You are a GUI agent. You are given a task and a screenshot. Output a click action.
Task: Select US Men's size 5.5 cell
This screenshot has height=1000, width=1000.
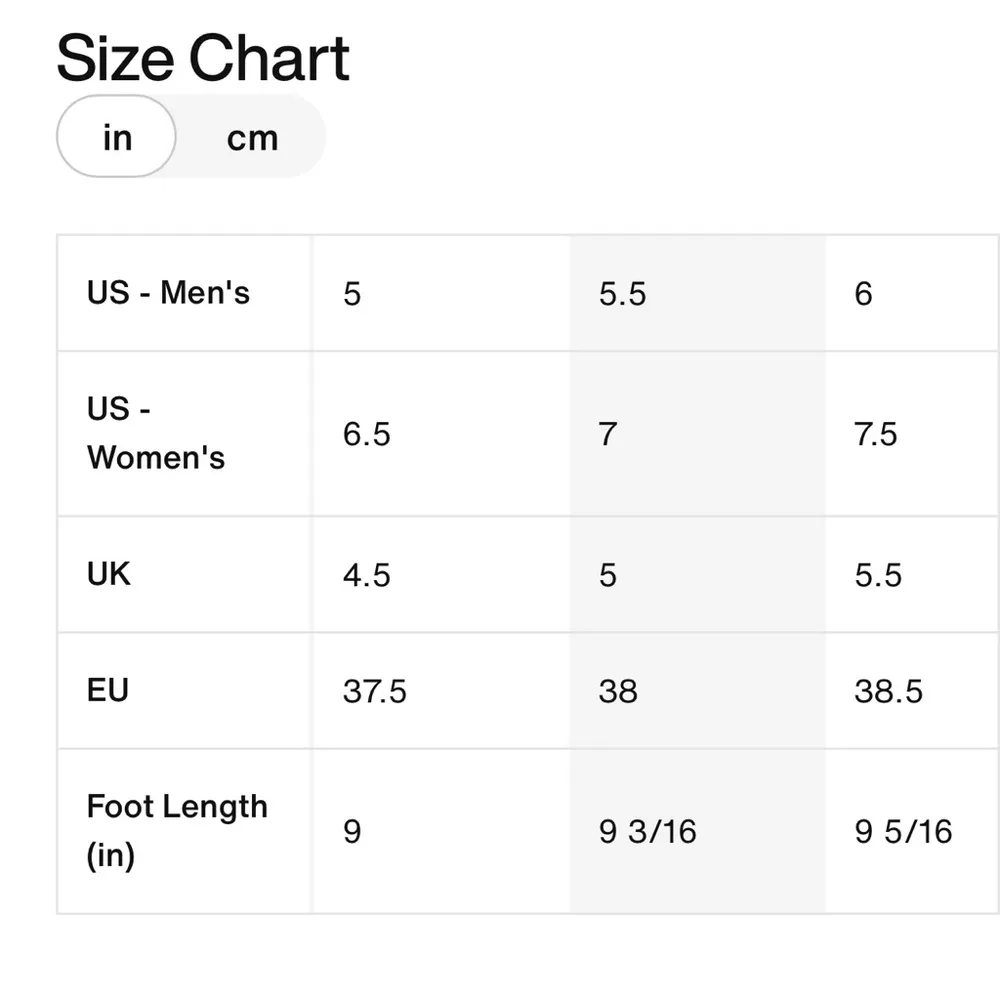click(x=622, y=294)
